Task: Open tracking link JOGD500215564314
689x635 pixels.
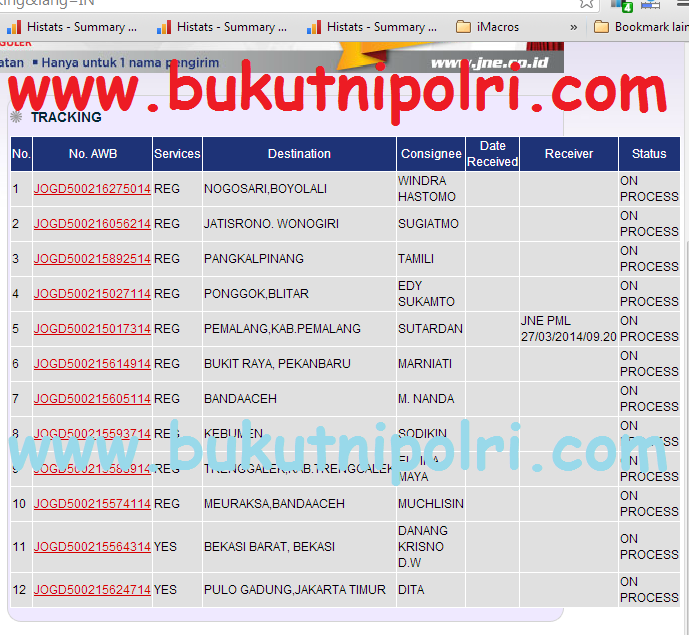Action: (92, 547)
